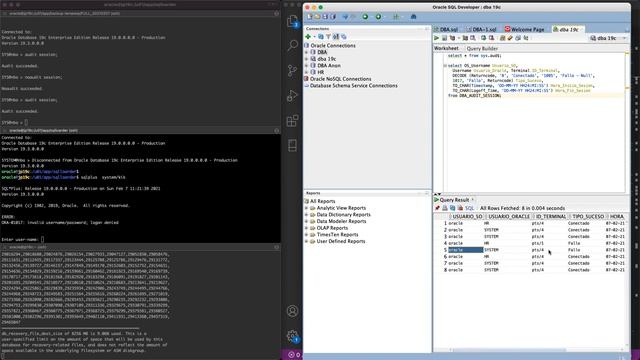This screenshot has height=360, width=640.
Task: Expand the DBA connection node
Action: point(307,52)
